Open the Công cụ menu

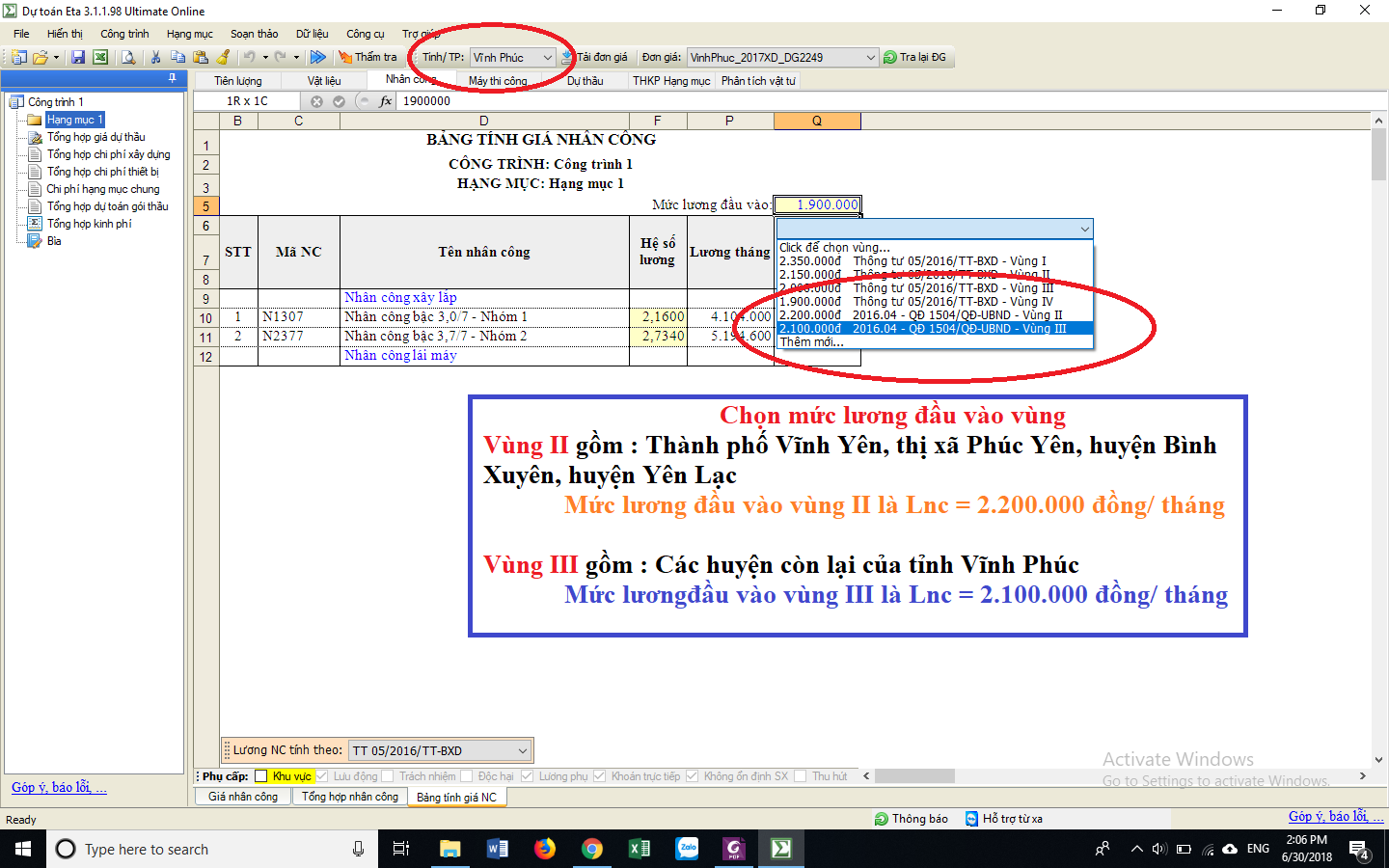click(365, 34)
